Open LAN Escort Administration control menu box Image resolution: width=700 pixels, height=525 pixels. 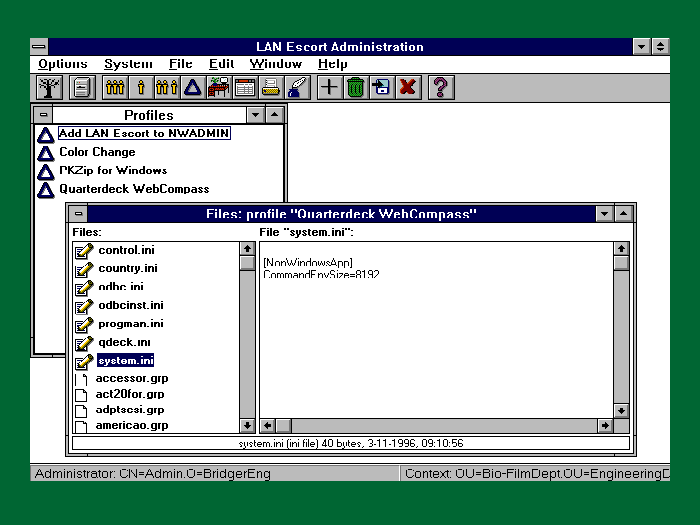39,46
